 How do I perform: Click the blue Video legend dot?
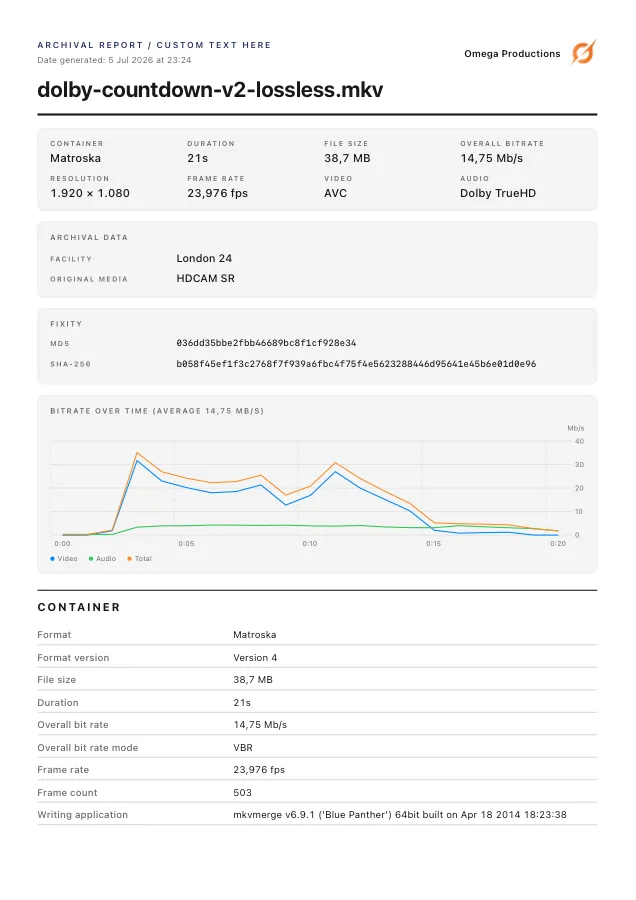pyautogui.click(x=53, y=558)
